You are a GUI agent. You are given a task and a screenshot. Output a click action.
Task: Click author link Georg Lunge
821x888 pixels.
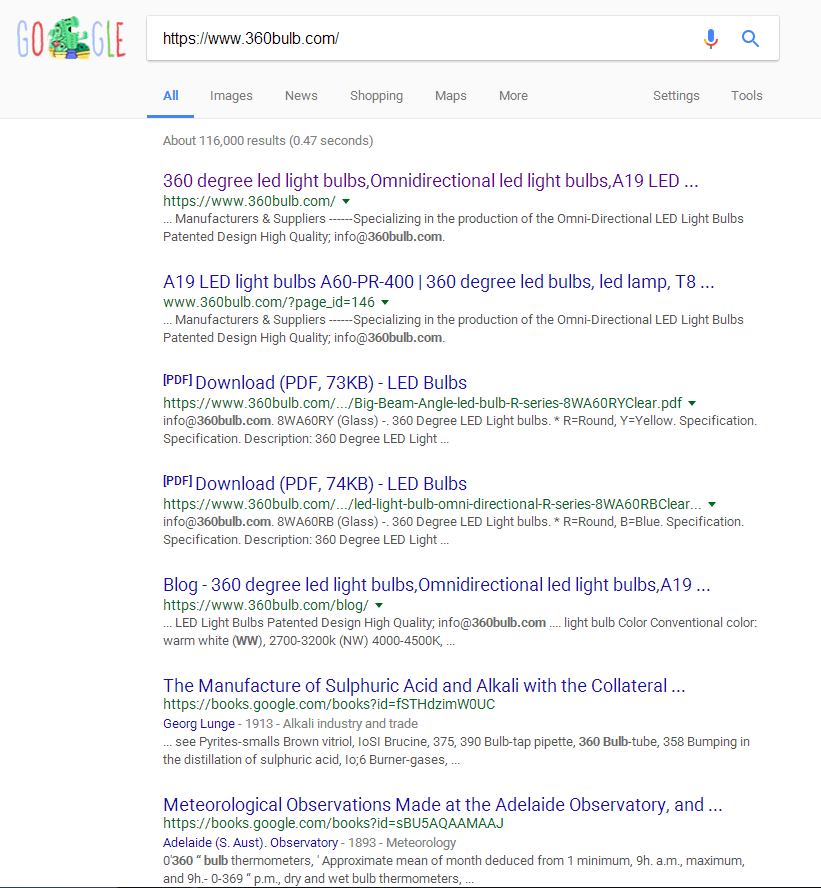[x=199, y=724]
